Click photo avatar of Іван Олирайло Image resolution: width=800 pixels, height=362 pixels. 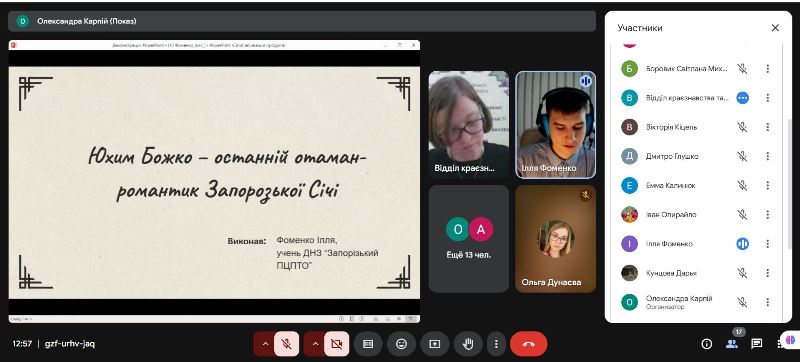[x=630, y=215]
